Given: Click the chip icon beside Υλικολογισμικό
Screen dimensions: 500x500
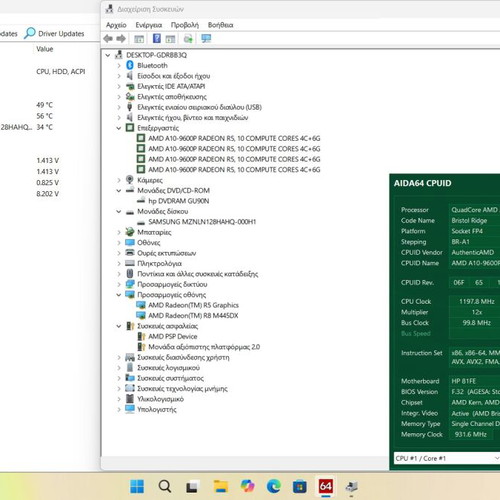Looking at the screenshot, I should [130, 399].
